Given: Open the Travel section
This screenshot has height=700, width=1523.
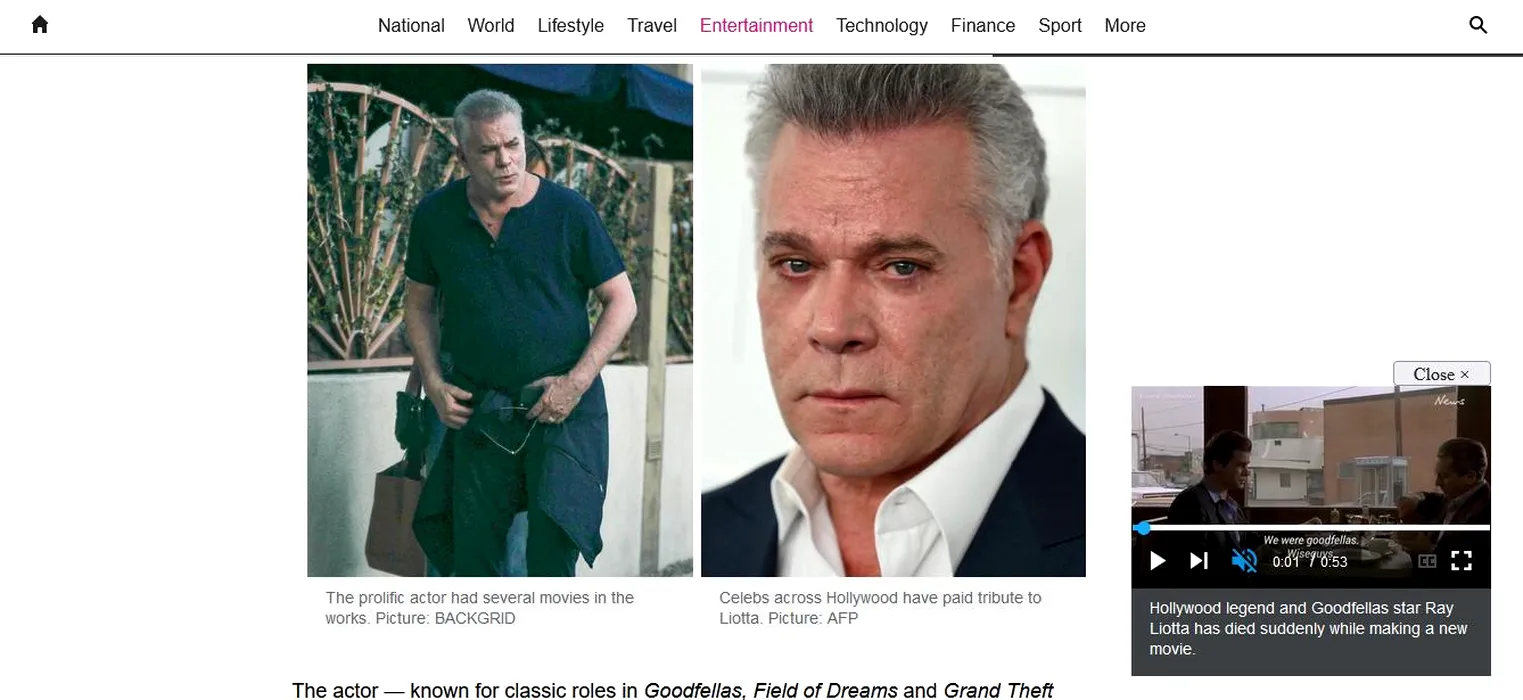Looking at the screenshot, I should pos(652,26).
